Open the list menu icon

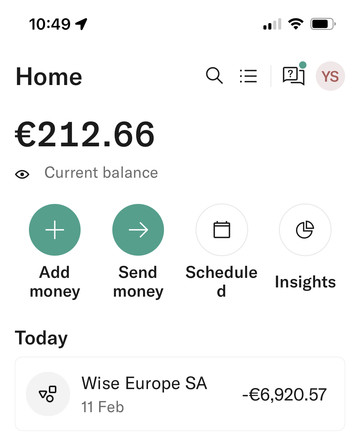(248, 76)
